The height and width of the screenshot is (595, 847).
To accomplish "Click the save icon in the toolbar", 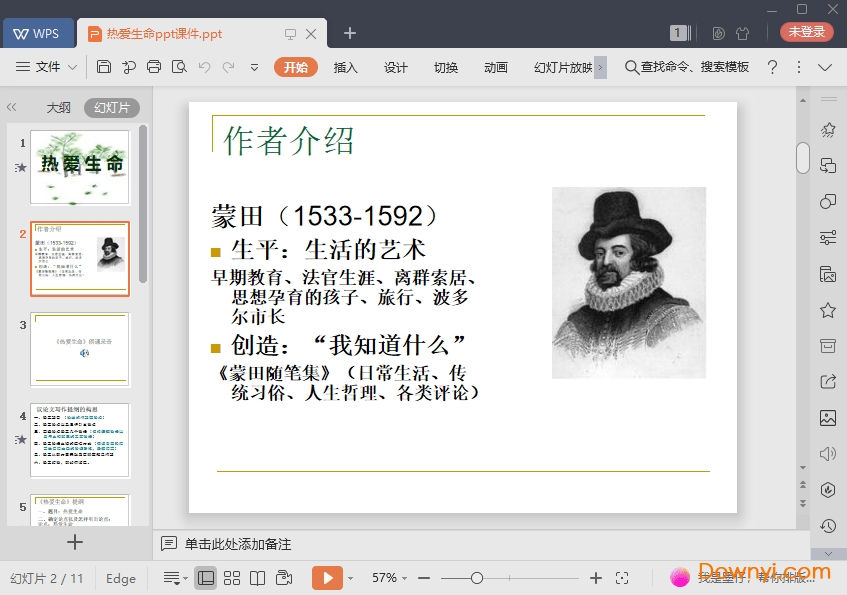I will [x=104, y=67].
